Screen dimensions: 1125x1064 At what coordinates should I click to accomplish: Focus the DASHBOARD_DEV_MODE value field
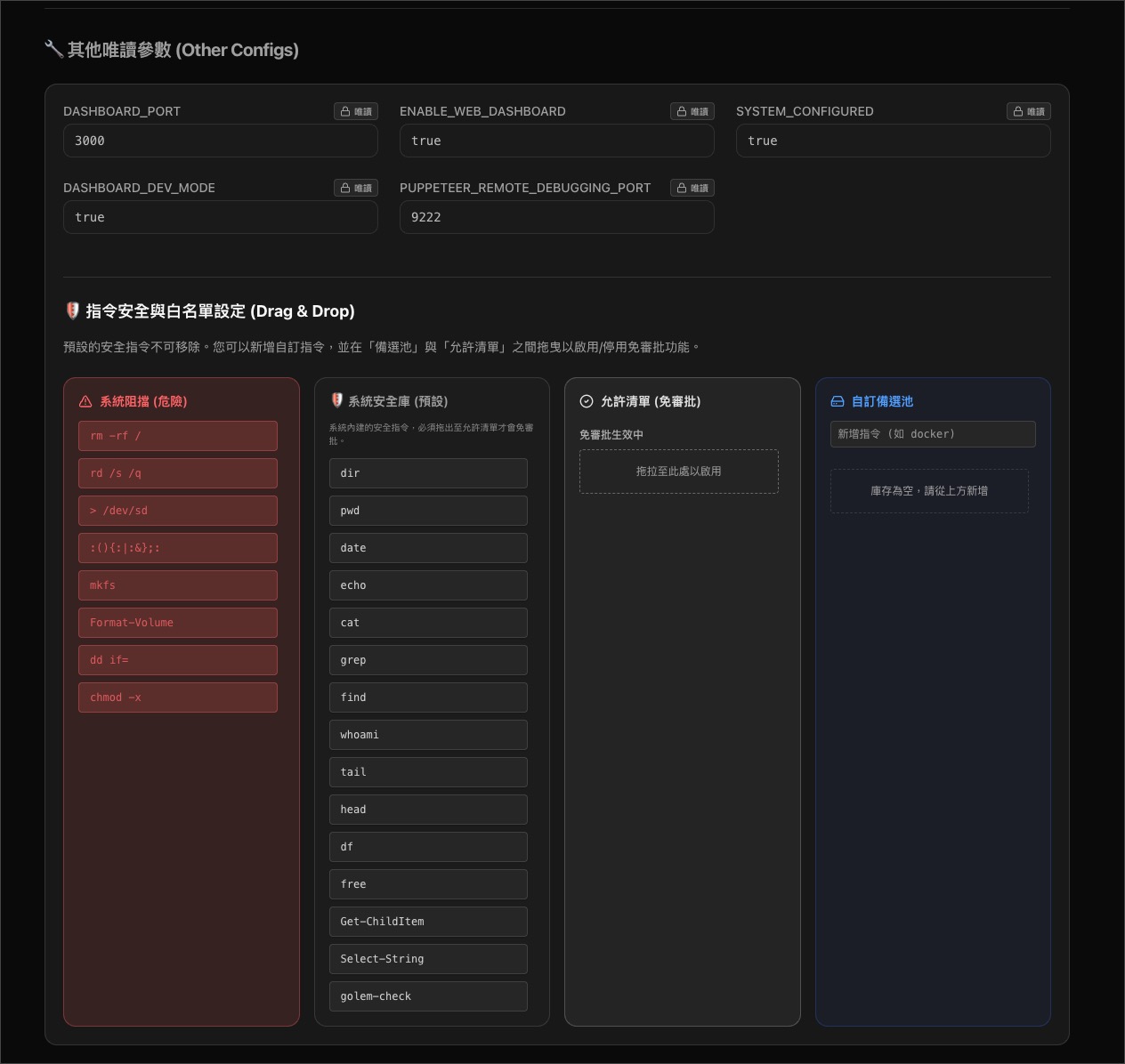(221, 217)
